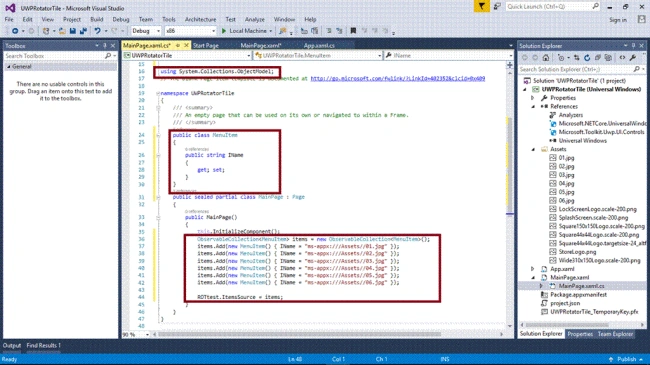
Task: Open the Find Results 1 tab
Action: point(44,346)
